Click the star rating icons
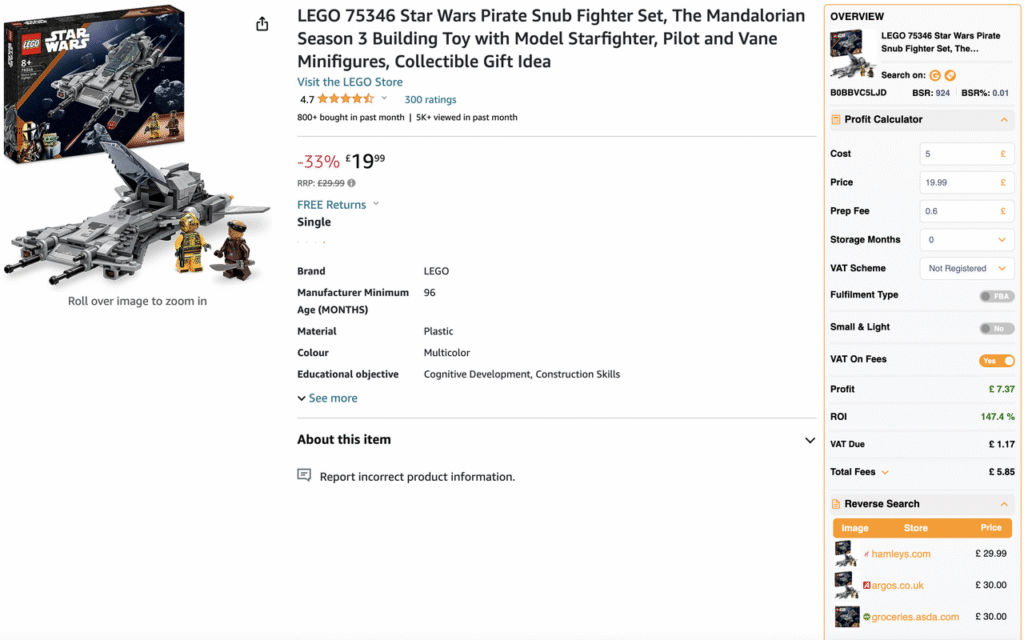The height and width of the screenshot is (640, 1024). 344,99
